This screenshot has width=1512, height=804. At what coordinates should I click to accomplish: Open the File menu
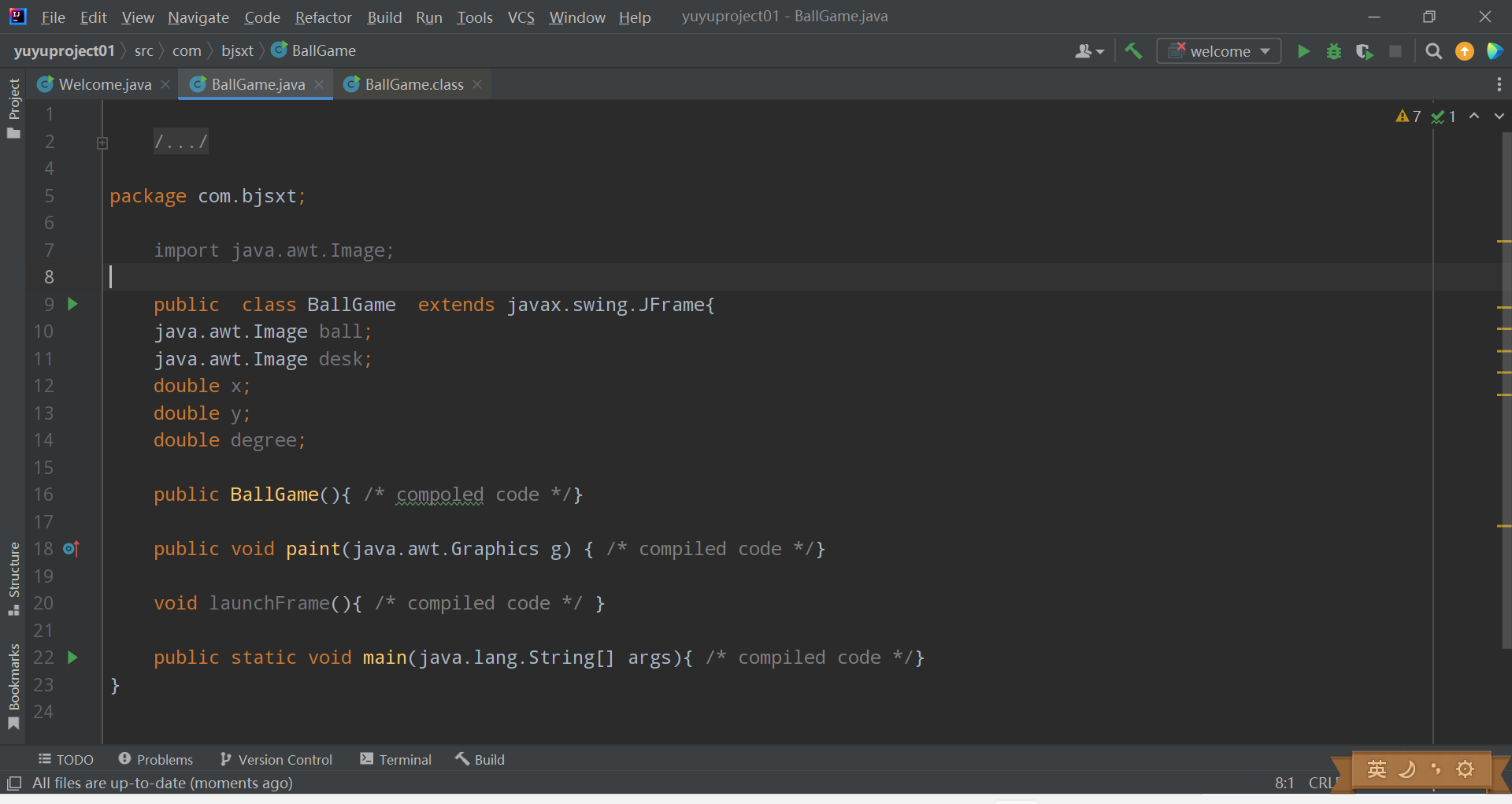pyautogui.click(x=53, y=17)
